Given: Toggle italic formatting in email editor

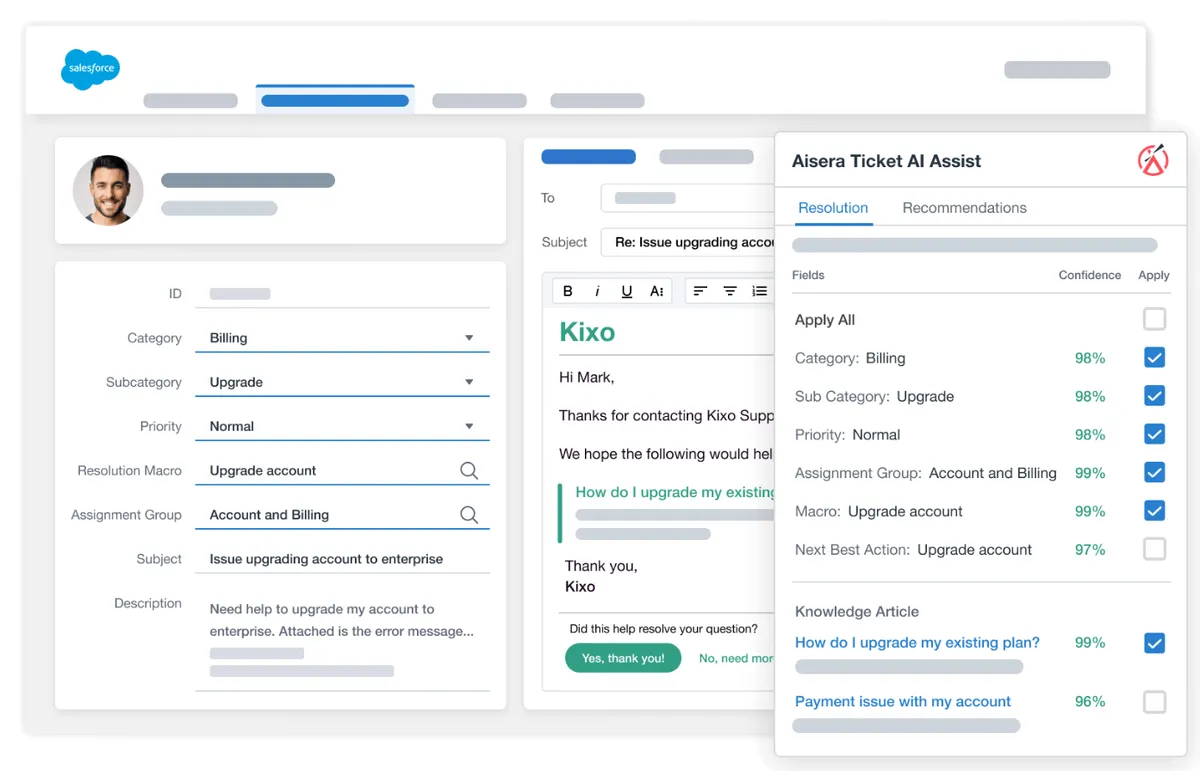Looking at the screenshot, I should 597,291.
